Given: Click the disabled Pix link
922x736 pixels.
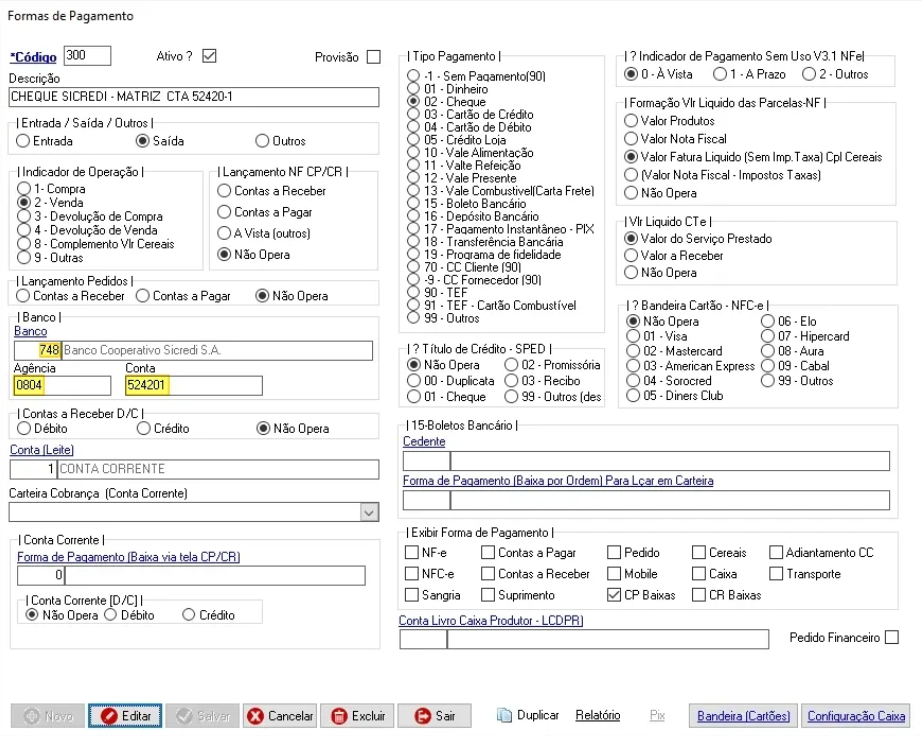Looking at the screenshot, I should 657,715.
